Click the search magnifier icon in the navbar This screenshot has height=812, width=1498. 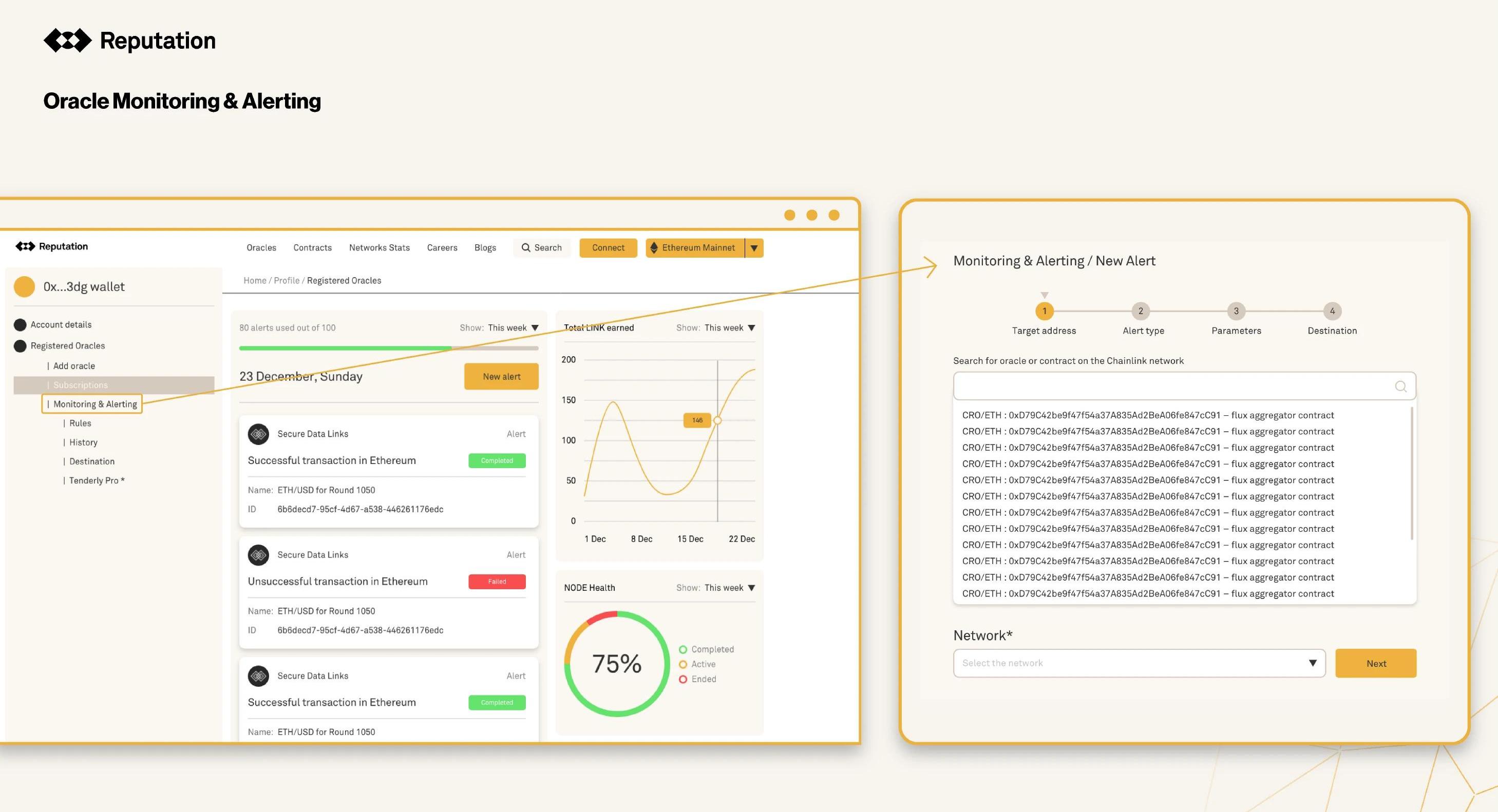point(526,247)
